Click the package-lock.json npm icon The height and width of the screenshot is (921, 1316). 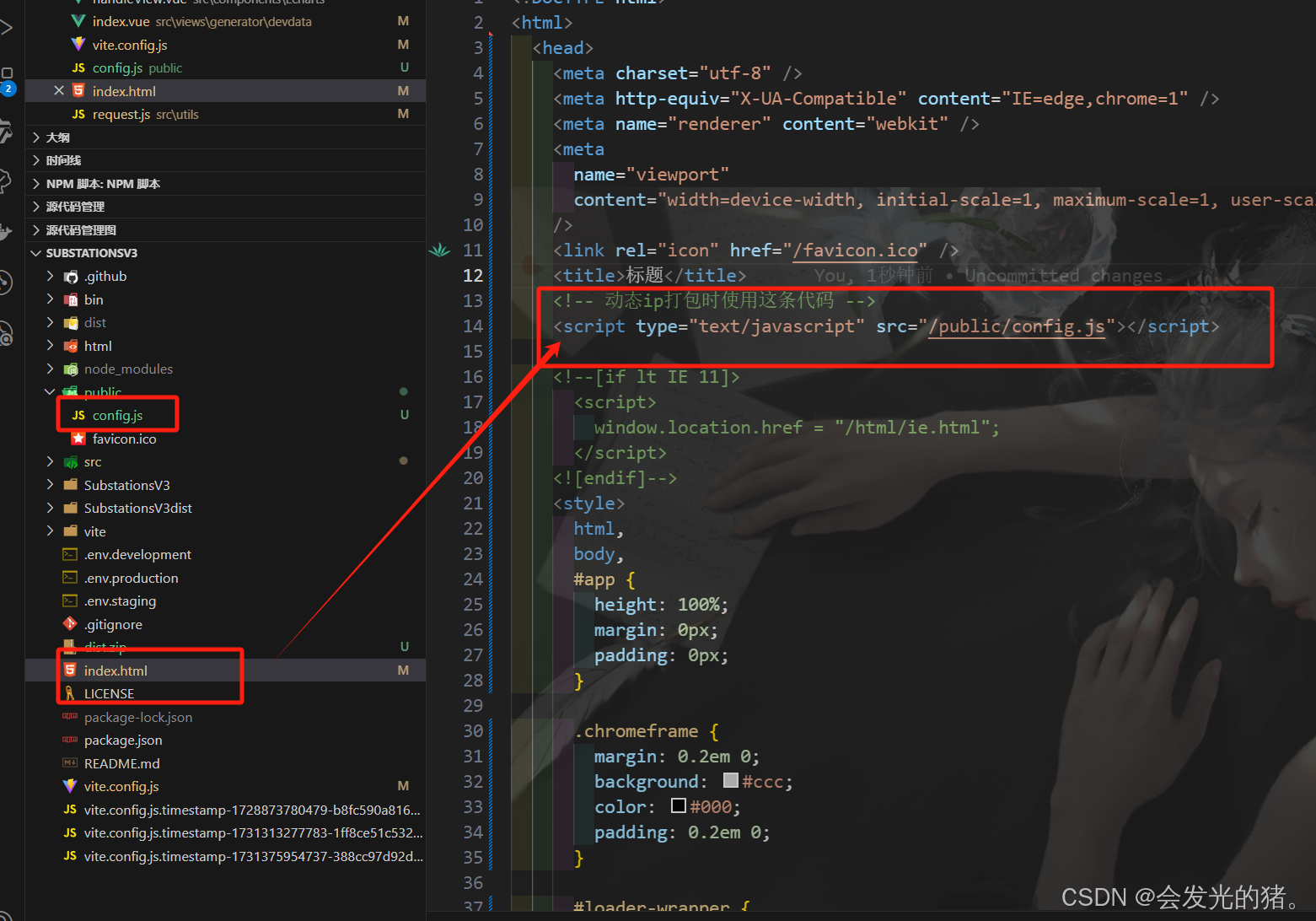70,717
